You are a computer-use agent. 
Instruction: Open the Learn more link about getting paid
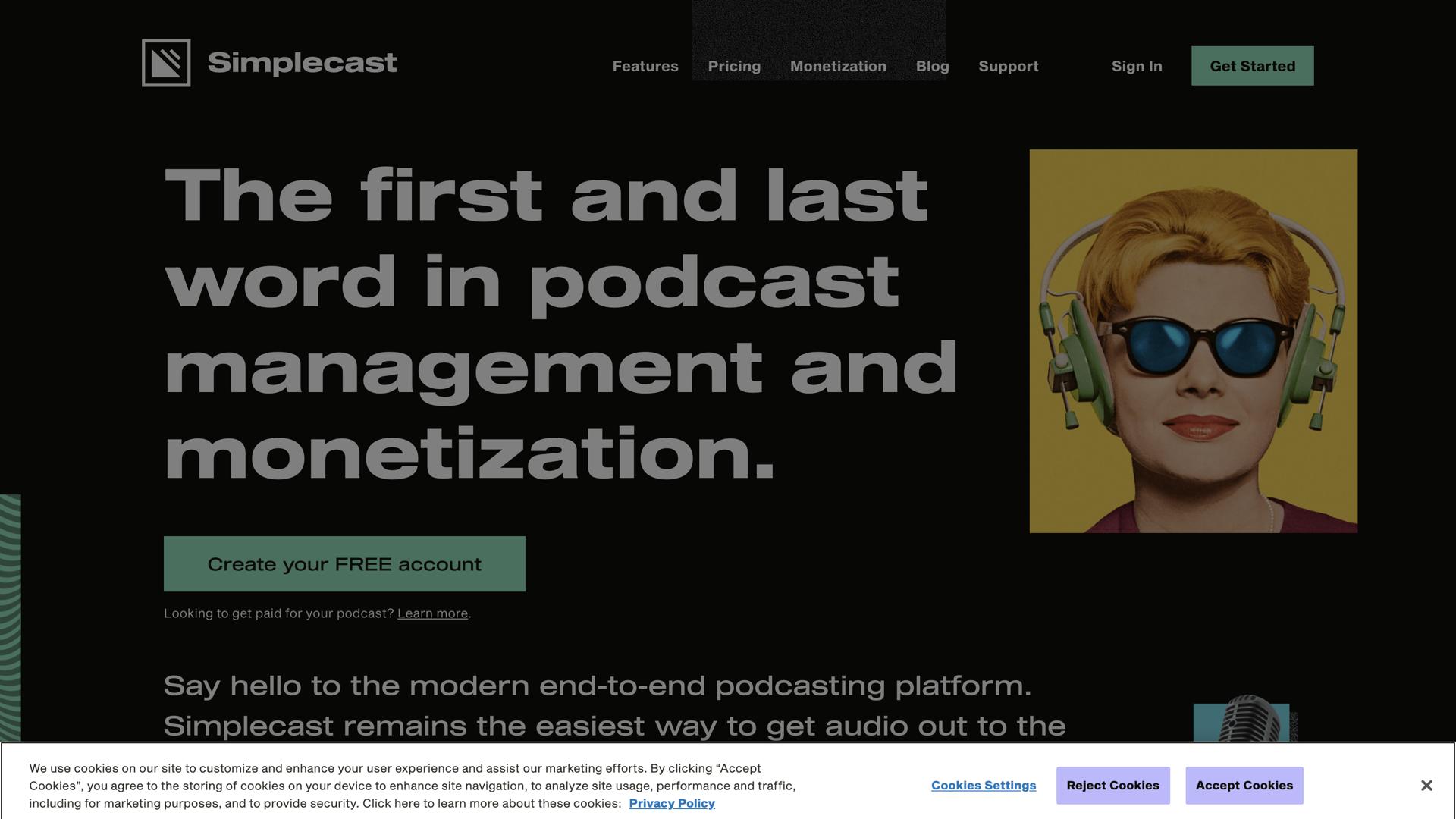pos(432,613)
